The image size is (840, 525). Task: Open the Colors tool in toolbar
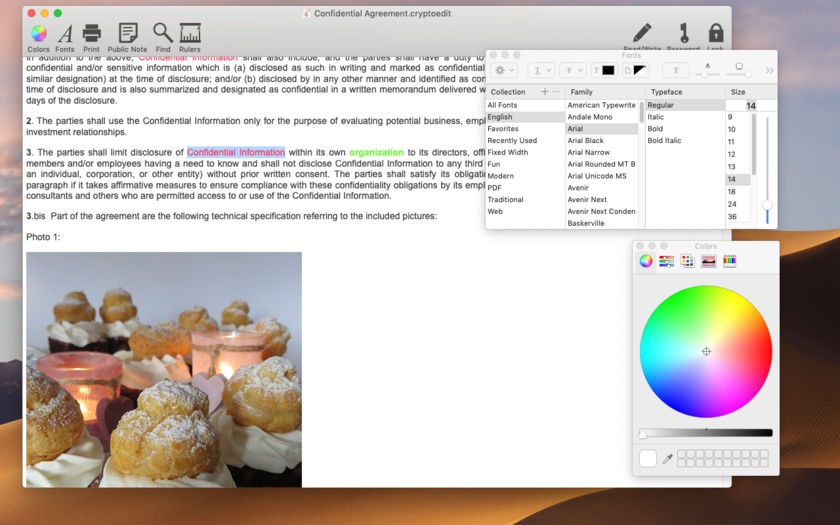point(38,35)
